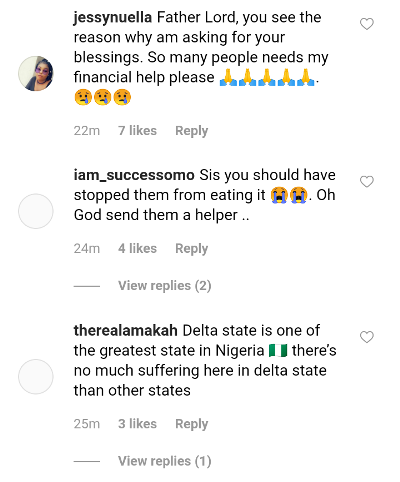Reply to therealamakah's comment
The height and width of the screenshot is (482, 400).
coord(192,424)
